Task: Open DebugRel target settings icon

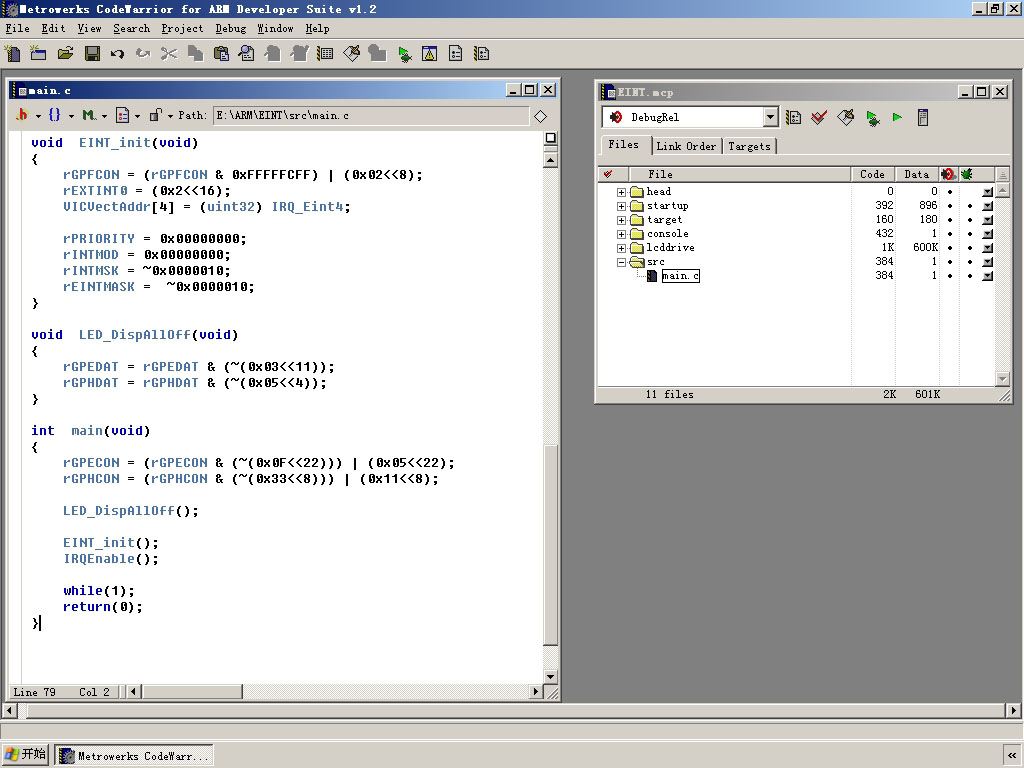Action: pos(794,118)
